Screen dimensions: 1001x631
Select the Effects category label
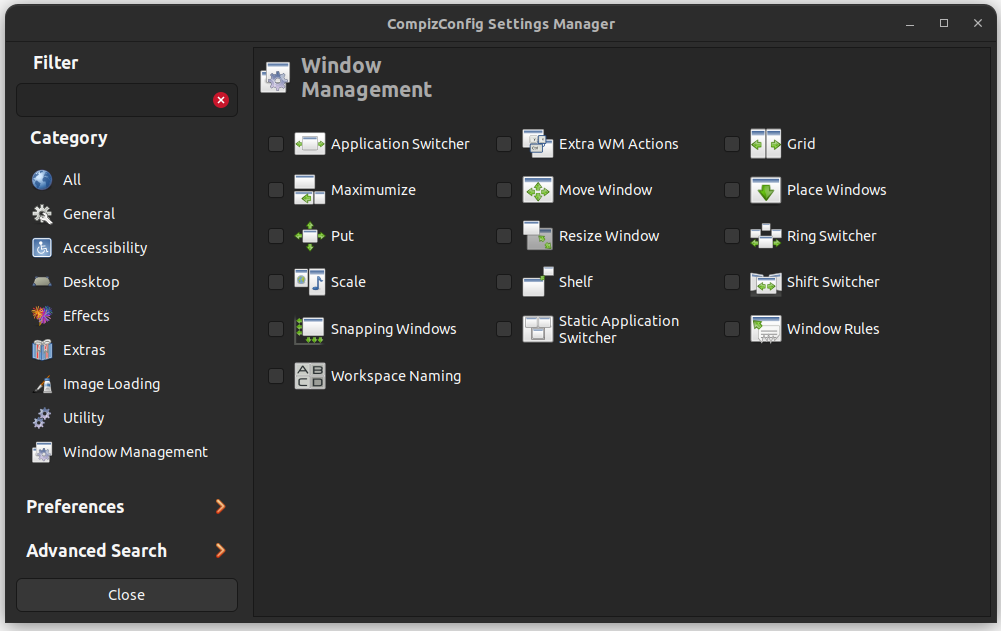pyautogui.click(x=86, y=316)
